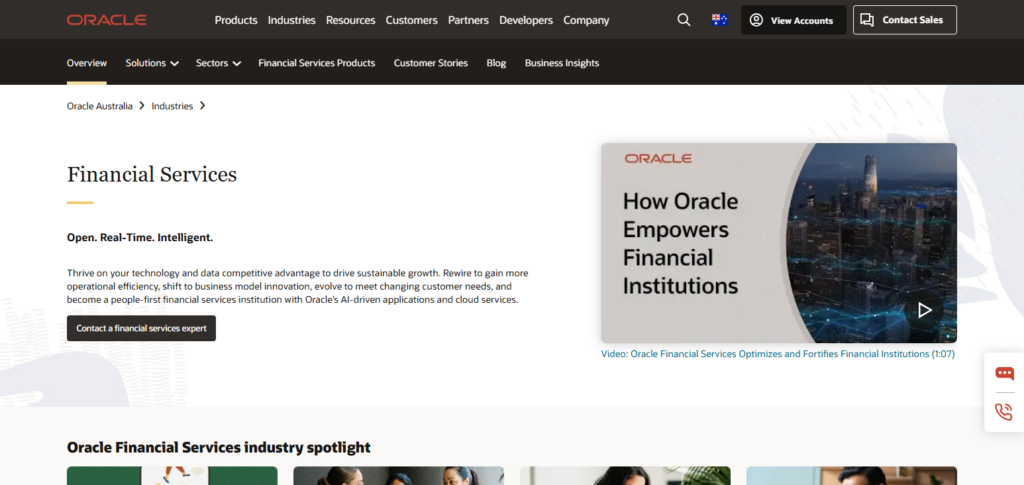The width and height of the screenshot is (1024, 485).
Task: Click the chat bubble icon on side widget
Action: click(1004, 373)
